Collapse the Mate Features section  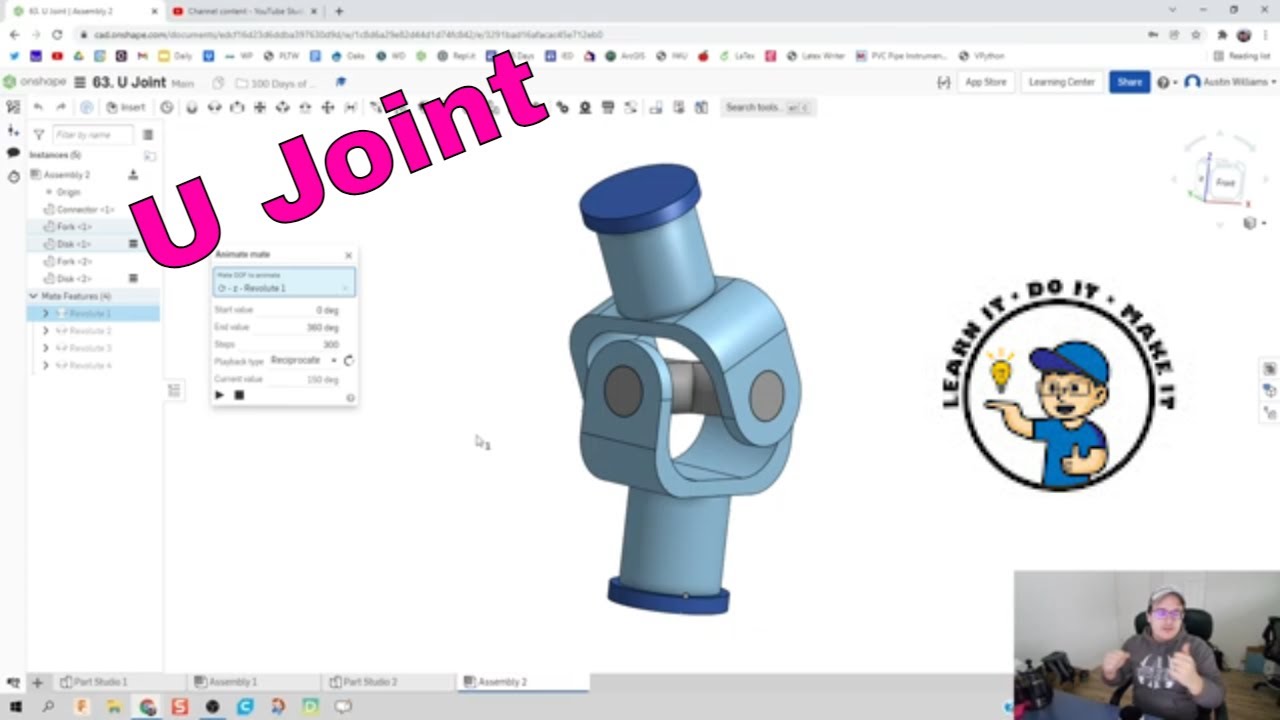tap(33, 296)
